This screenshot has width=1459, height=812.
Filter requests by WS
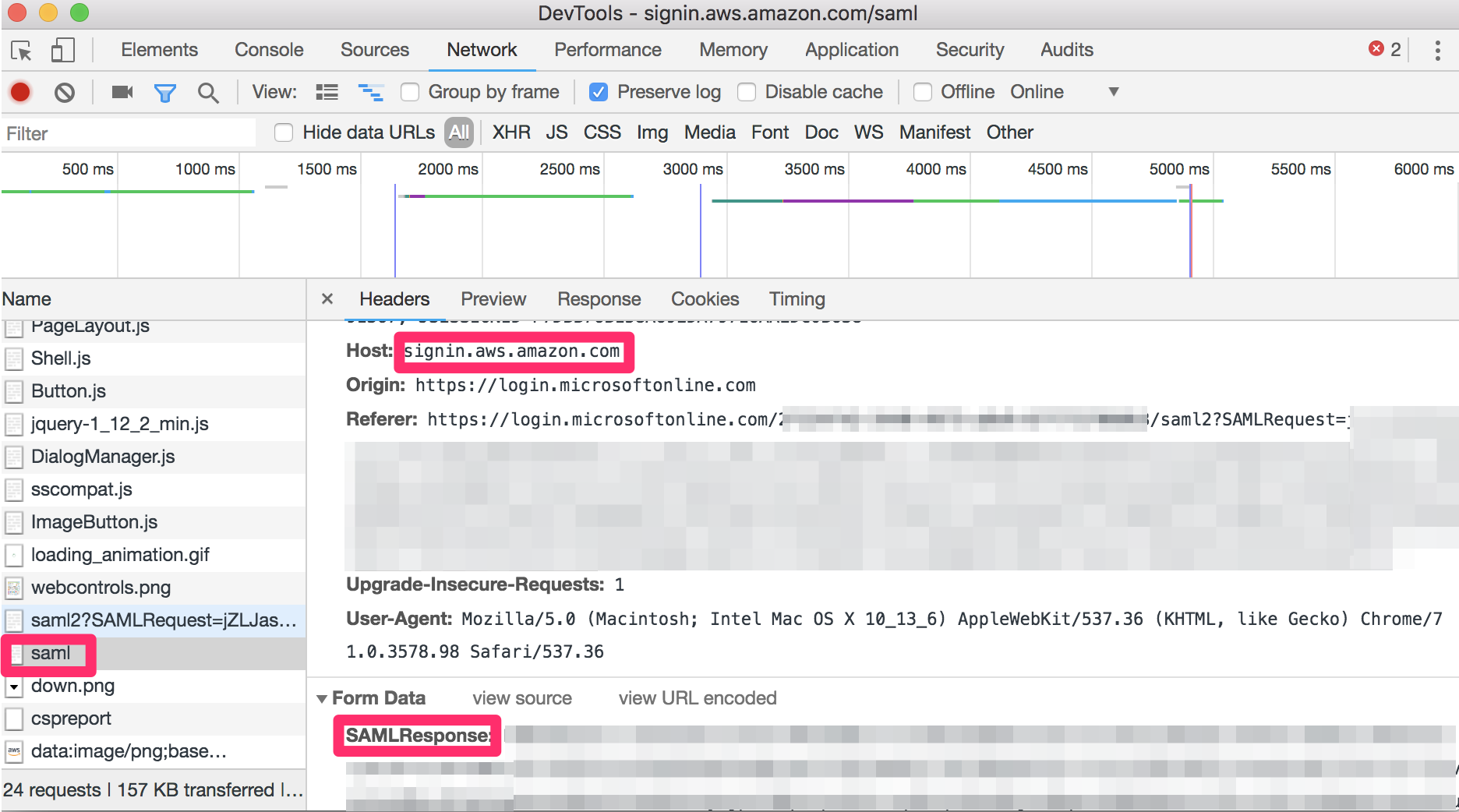coord(869,132)
